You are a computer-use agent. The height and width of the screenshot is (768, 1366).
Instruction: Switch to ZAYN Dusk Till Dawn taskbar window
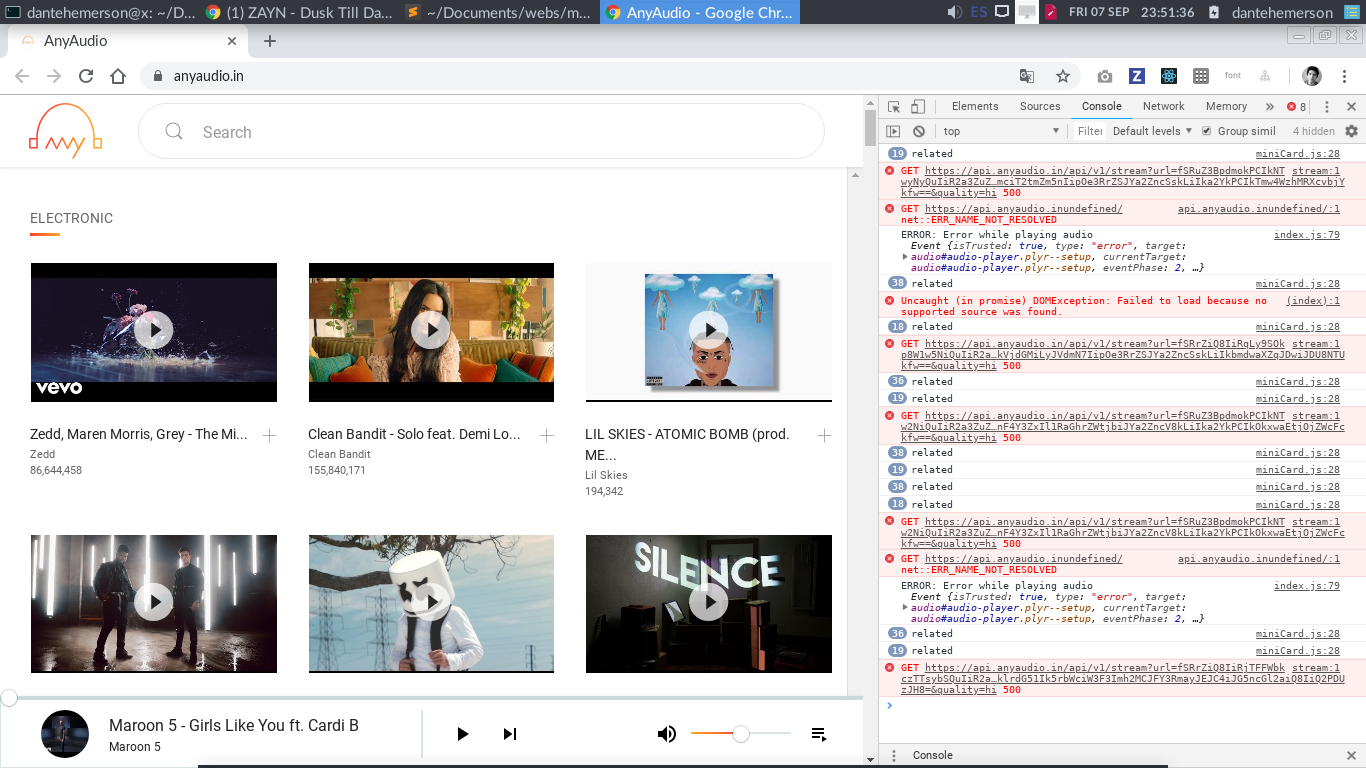tap(298, 13)
